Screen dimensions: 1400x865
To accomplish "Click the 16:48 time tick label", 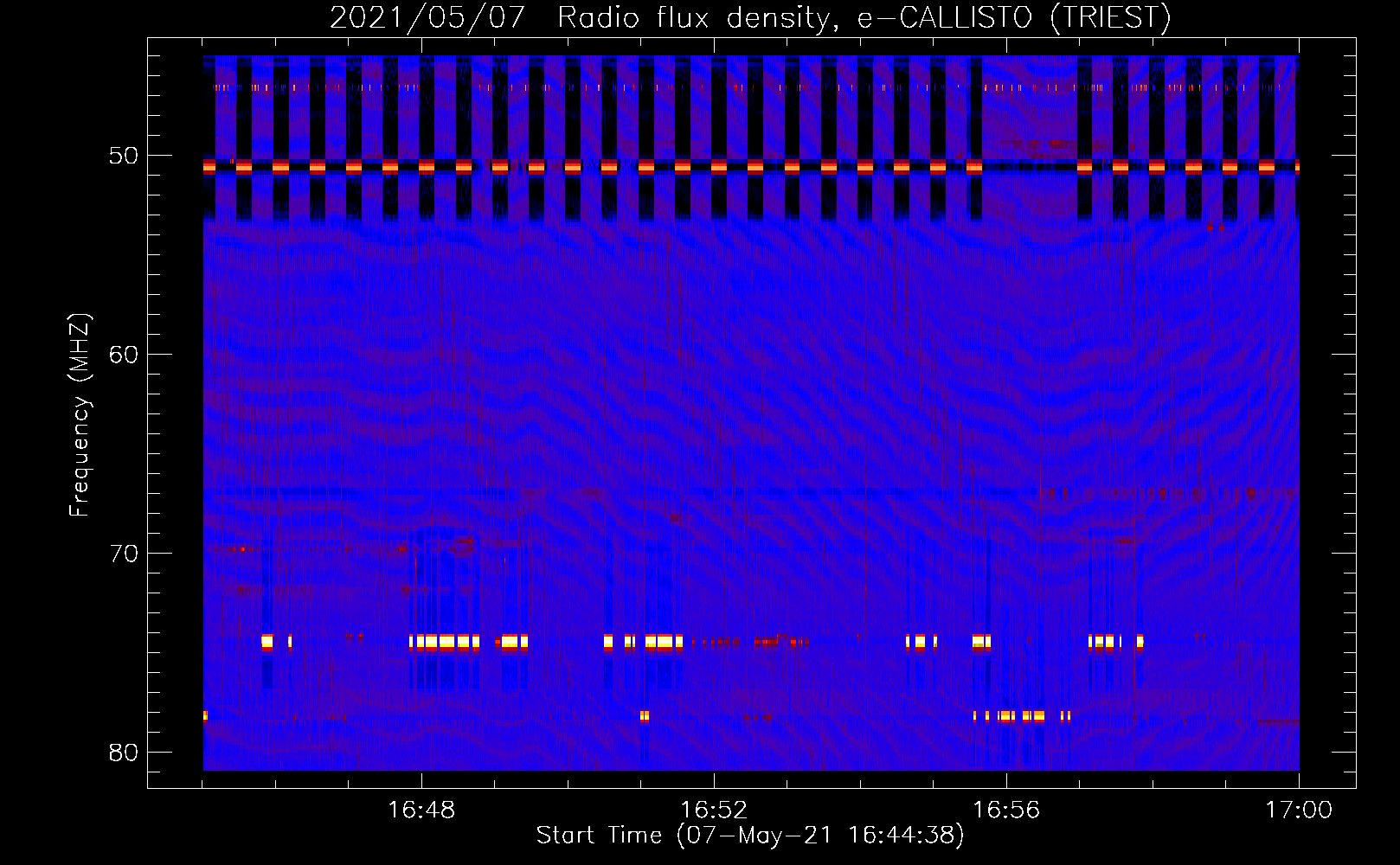I will [x=421, y=811].
